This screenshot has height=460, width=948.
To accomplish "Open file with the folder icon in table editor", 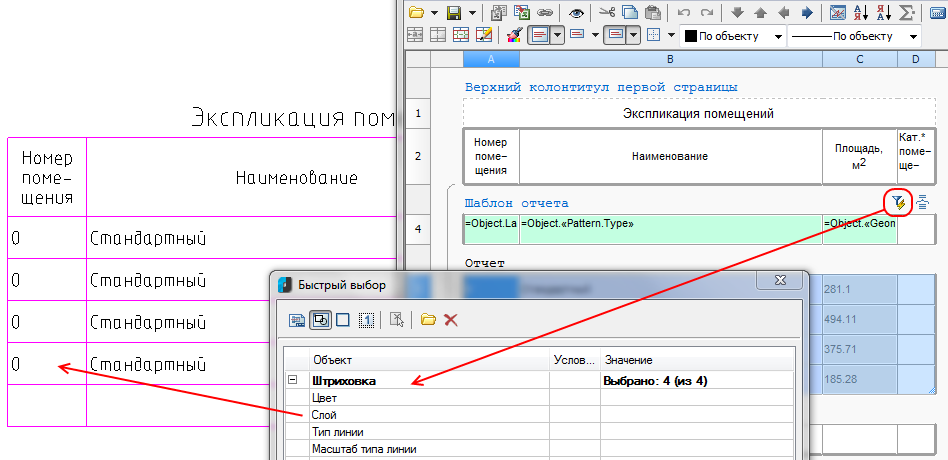I will point(416,12).
